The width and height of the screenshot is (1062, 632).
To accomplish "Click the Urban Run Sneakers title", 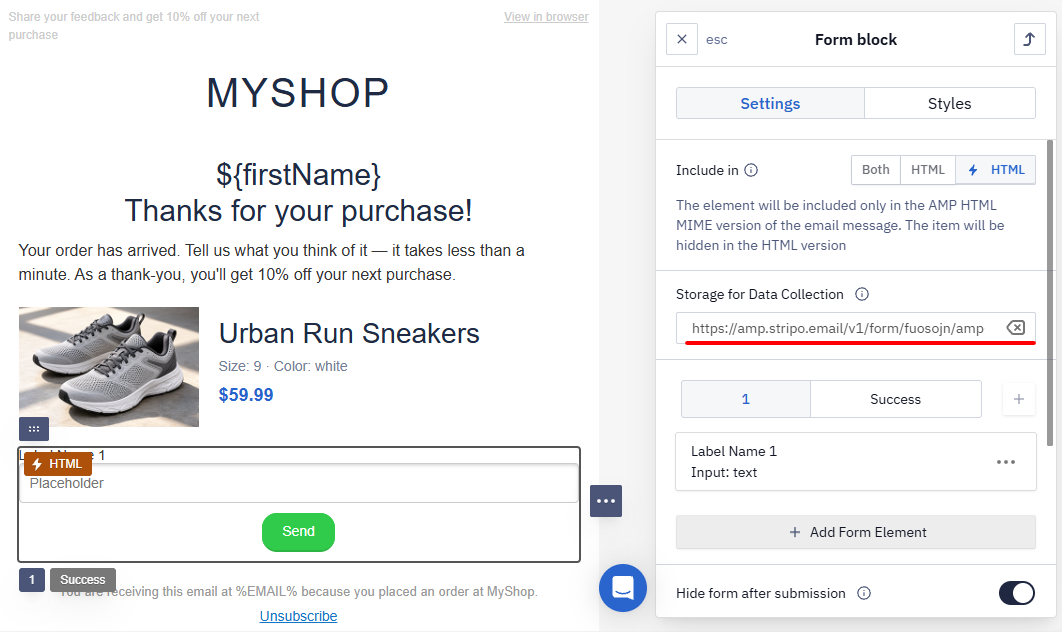I will pos(349,333).
